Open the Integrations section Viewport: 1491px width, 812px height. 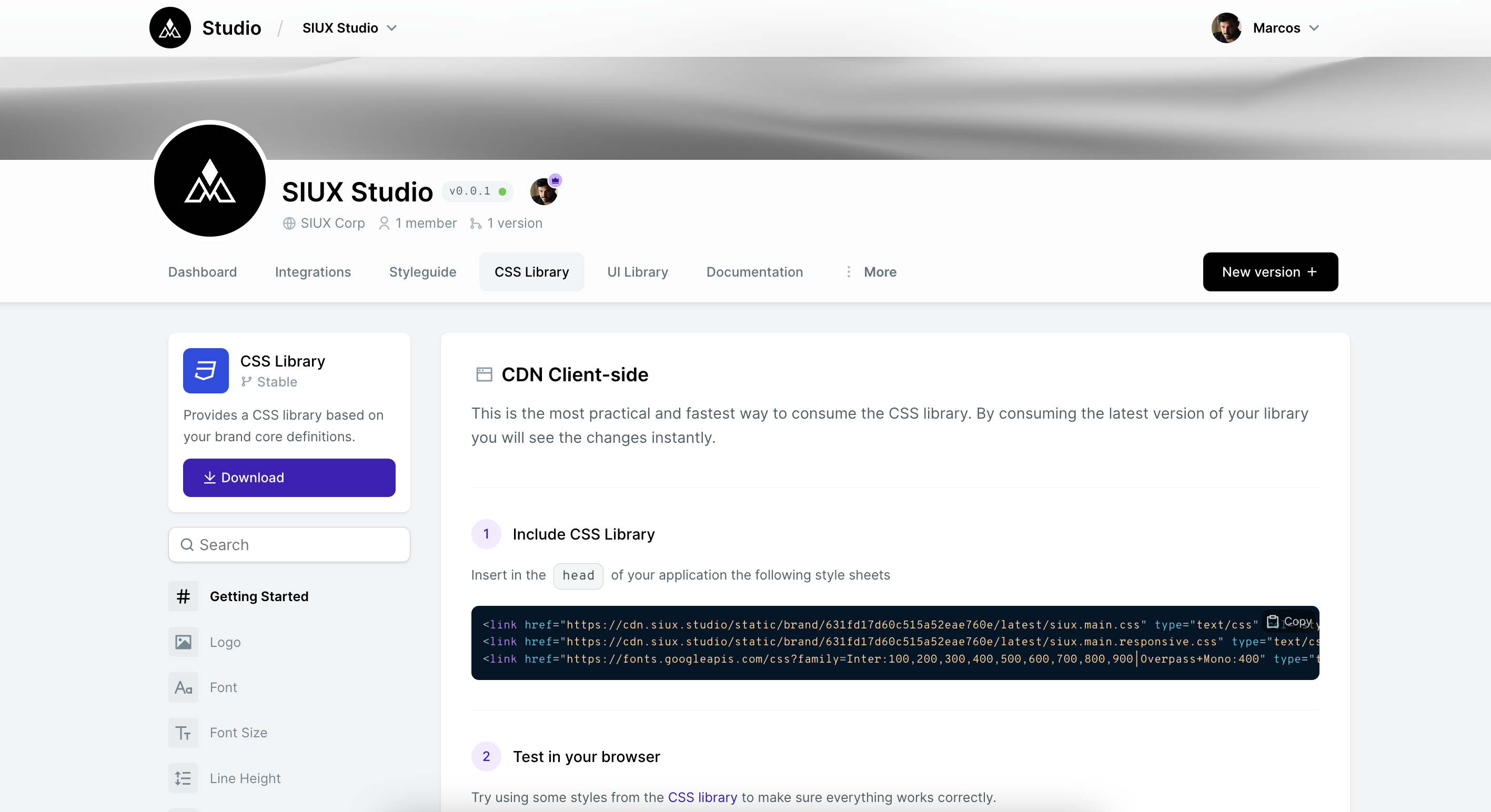pyautogui.click(x=313, y=271)
